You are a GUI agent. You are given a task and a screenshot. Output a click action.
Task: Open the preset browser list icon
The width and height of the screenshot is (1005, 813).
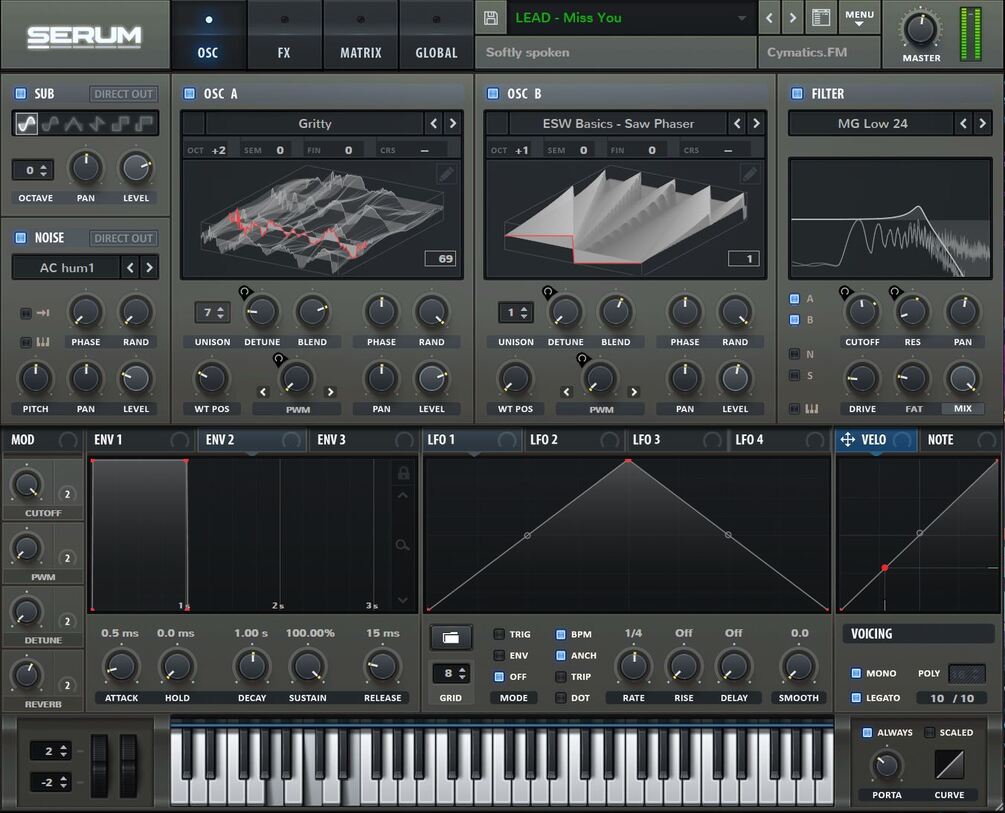point(821,17)
